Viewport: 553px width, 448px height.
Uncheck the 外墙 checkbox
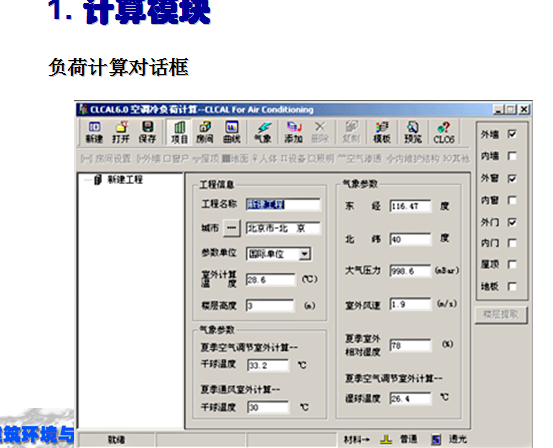coord(512,134)
